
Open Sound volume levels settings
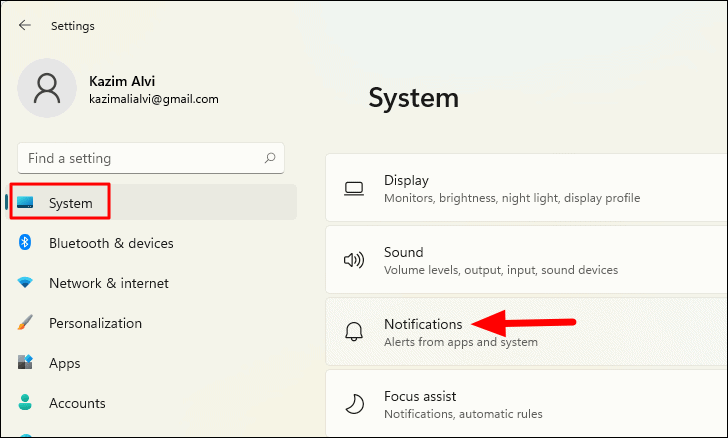point(526,260)
